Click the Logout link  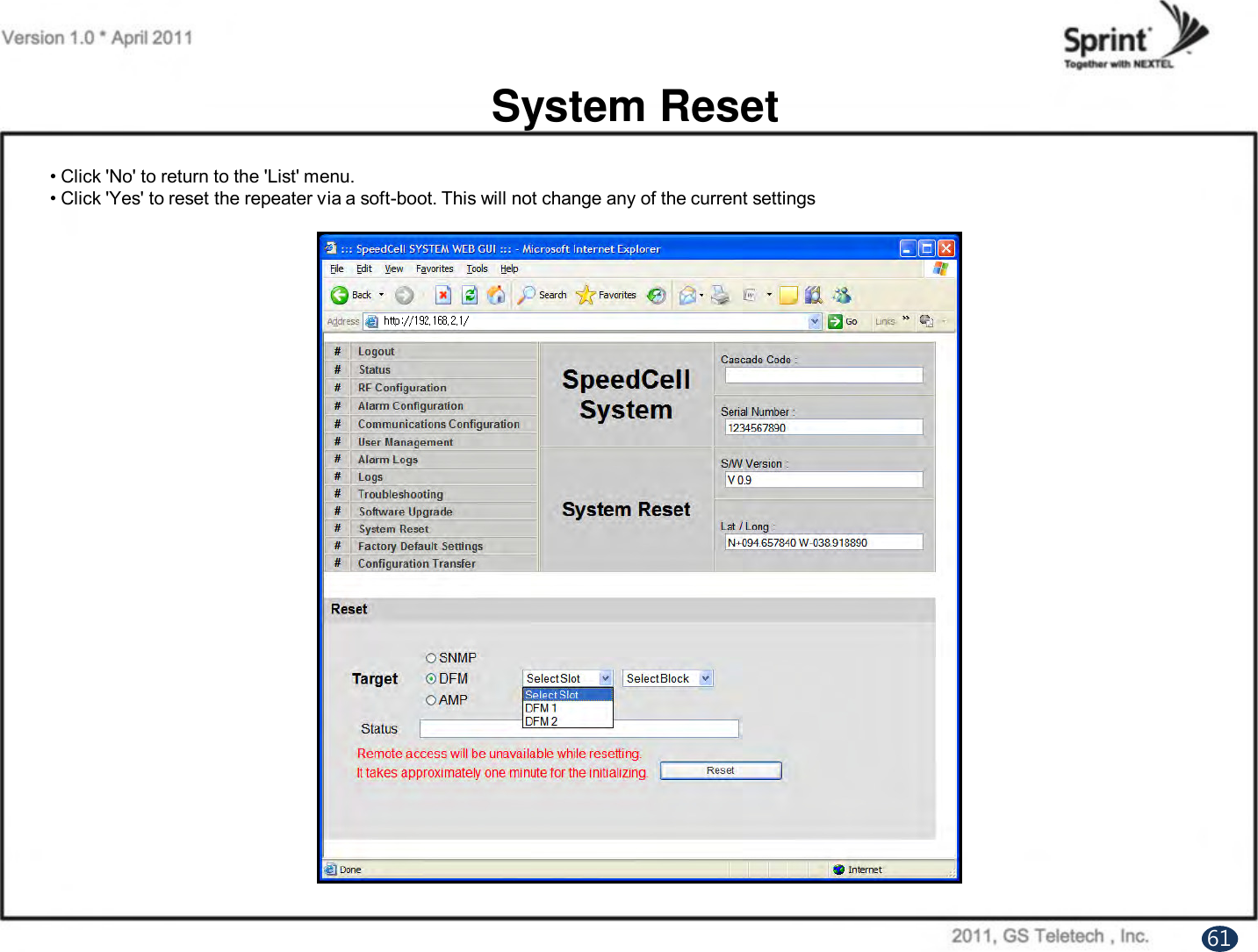click(x=377, y=352)
